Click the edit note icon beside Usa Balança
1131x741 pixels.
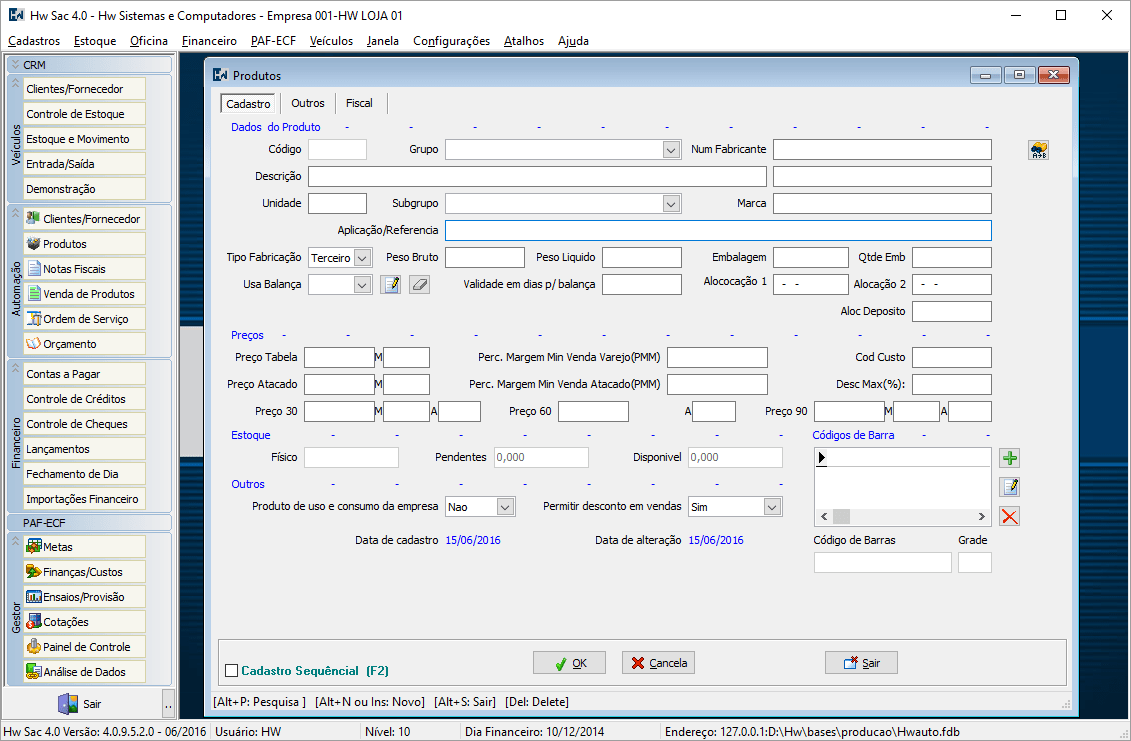point(391,285)
